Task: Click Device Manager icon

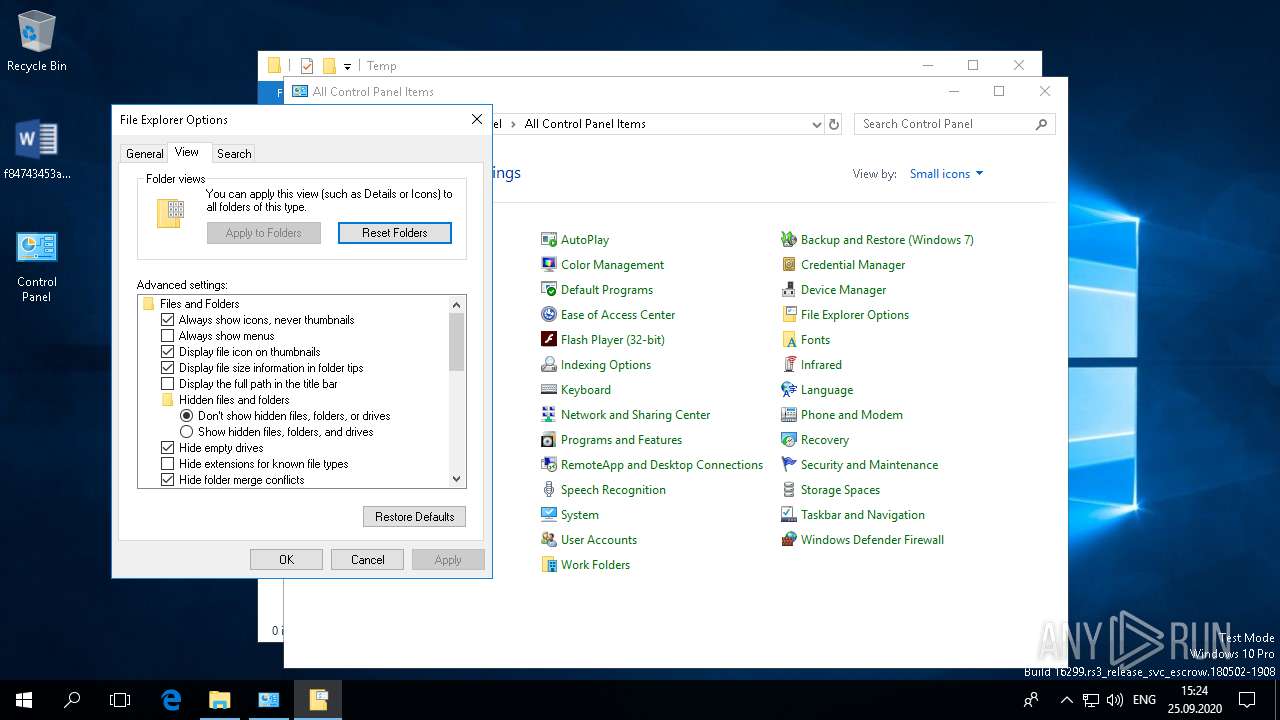Action: [x=789, y=290]
